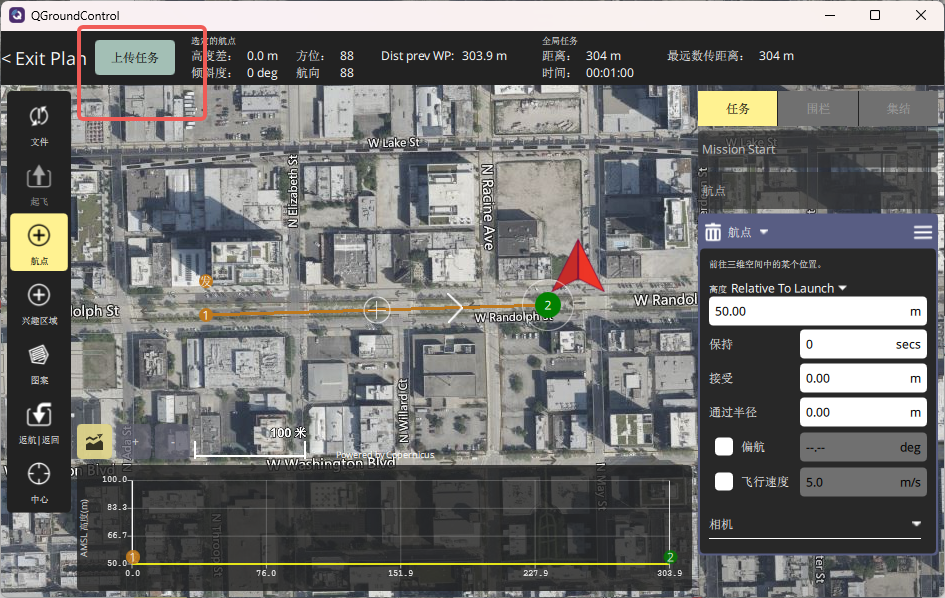Edit the 接受 acceptance radius field
Viewport: 945px width, 598px height.
863,378
